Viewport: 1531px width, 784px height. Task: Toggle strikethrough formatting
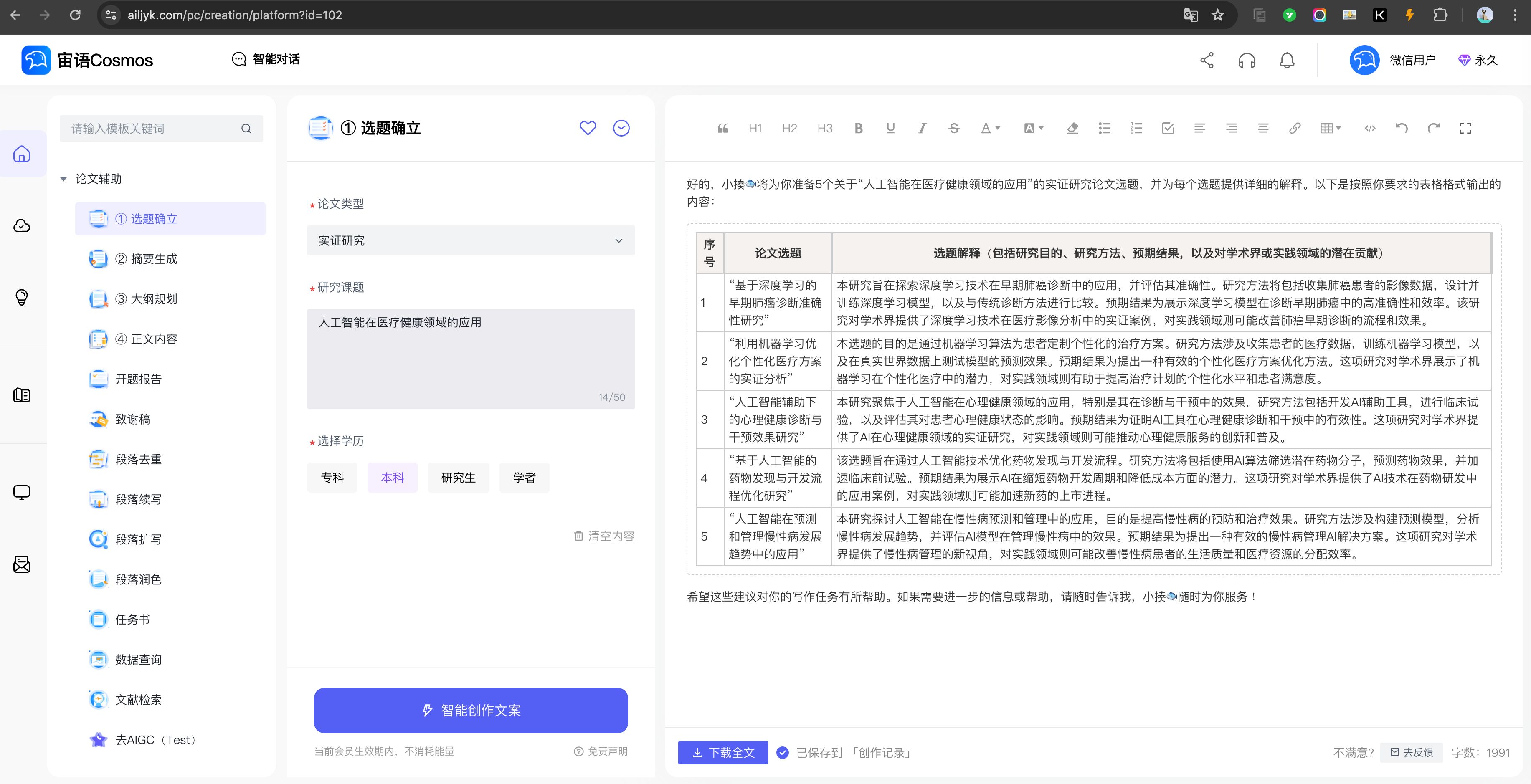click(954, 128)
